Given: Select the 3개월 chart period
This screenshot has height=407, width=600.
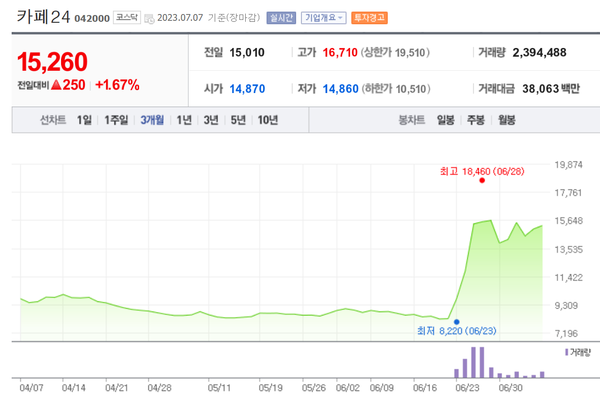Looking at the screenshot, I should click(x=152, y=121).
